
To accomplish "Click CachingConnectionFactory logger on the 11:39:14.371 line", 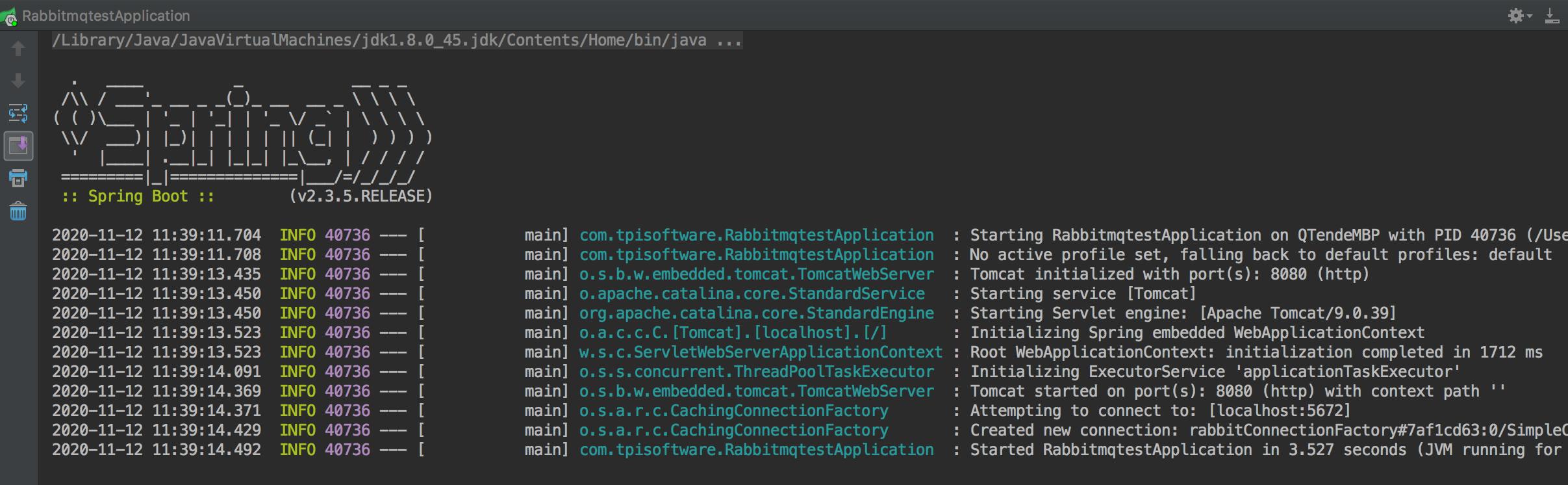I will coord(734,411).
